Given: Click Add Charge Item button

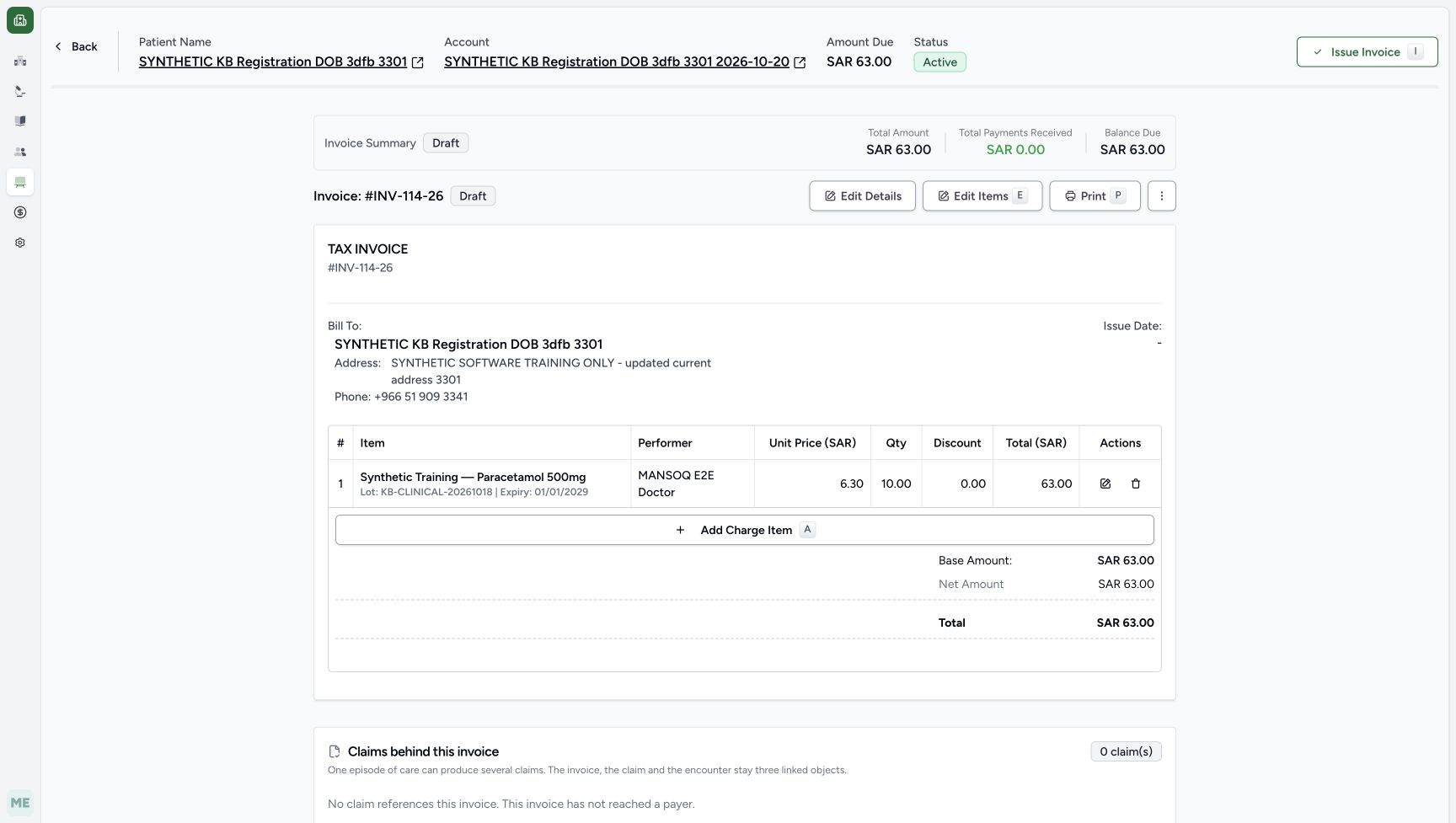Looking at the screenshot, I should pyautogui.click(x=744, y=530).
